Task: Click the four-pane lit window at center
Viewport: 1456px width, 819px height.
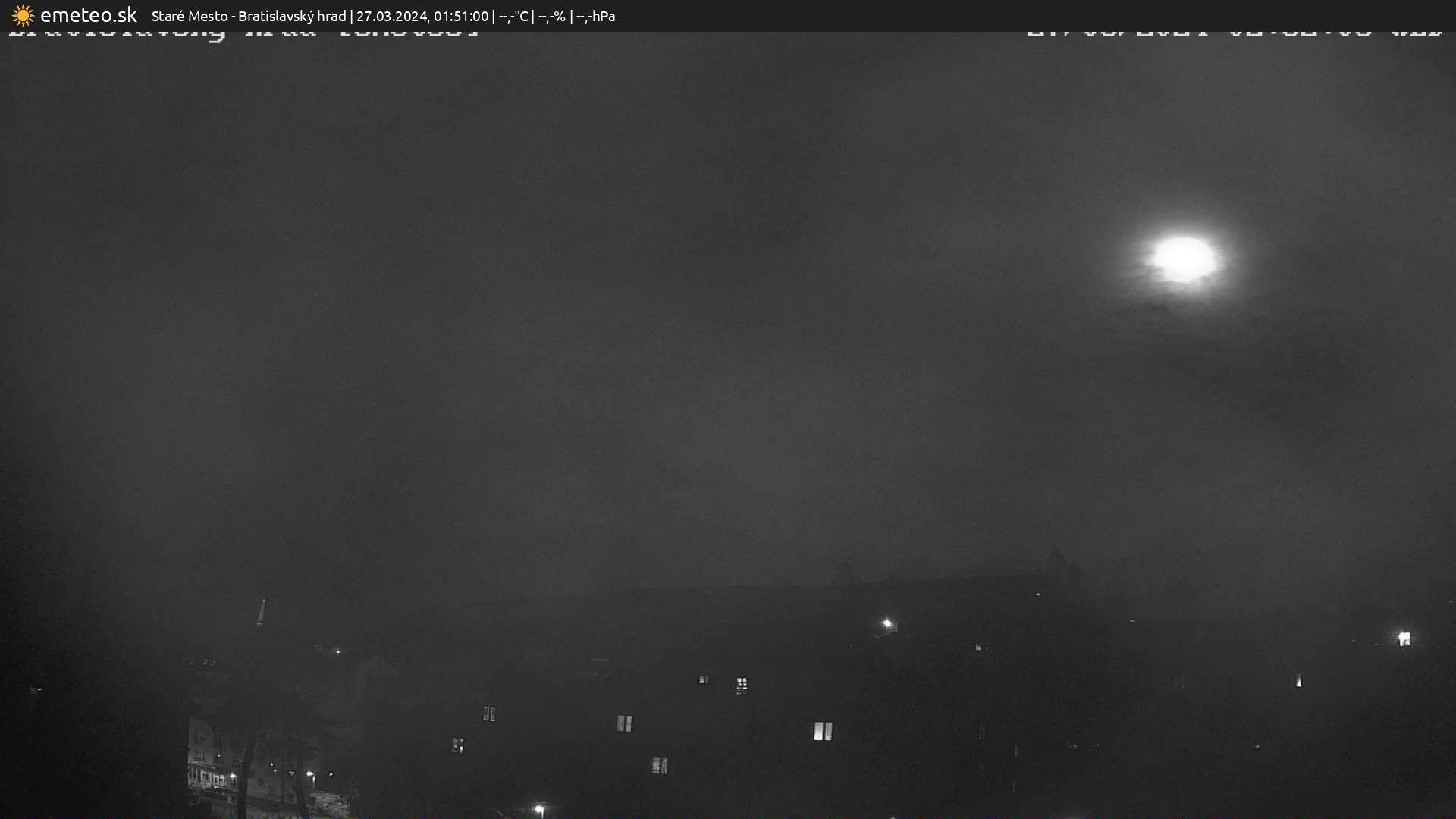Action: click(742, 686)
